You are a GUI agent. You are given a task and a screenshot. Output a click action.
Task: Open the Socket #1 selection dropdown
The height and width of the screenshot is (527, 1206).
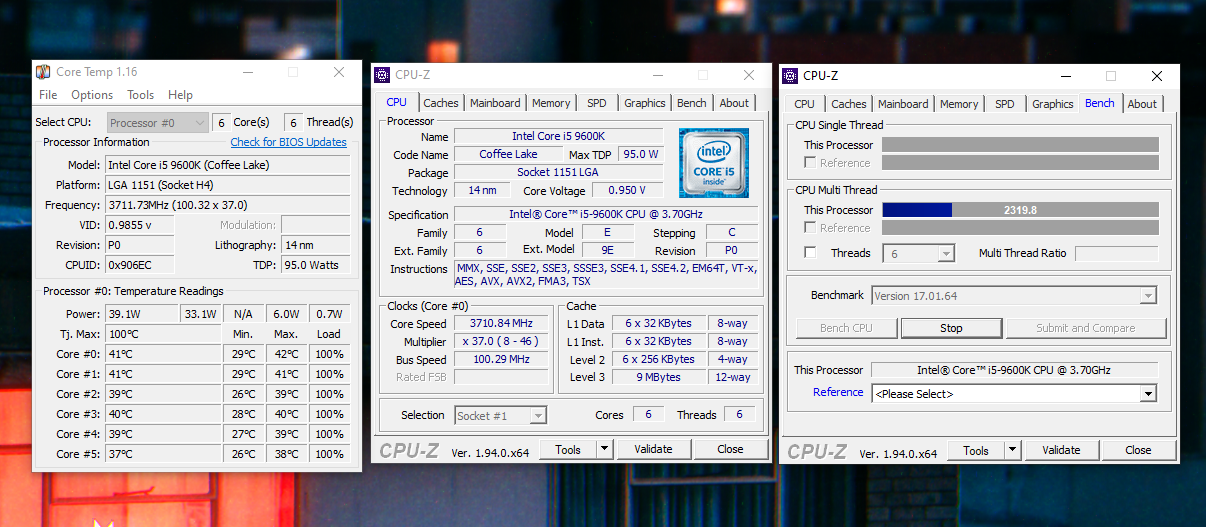coord(500,415)
